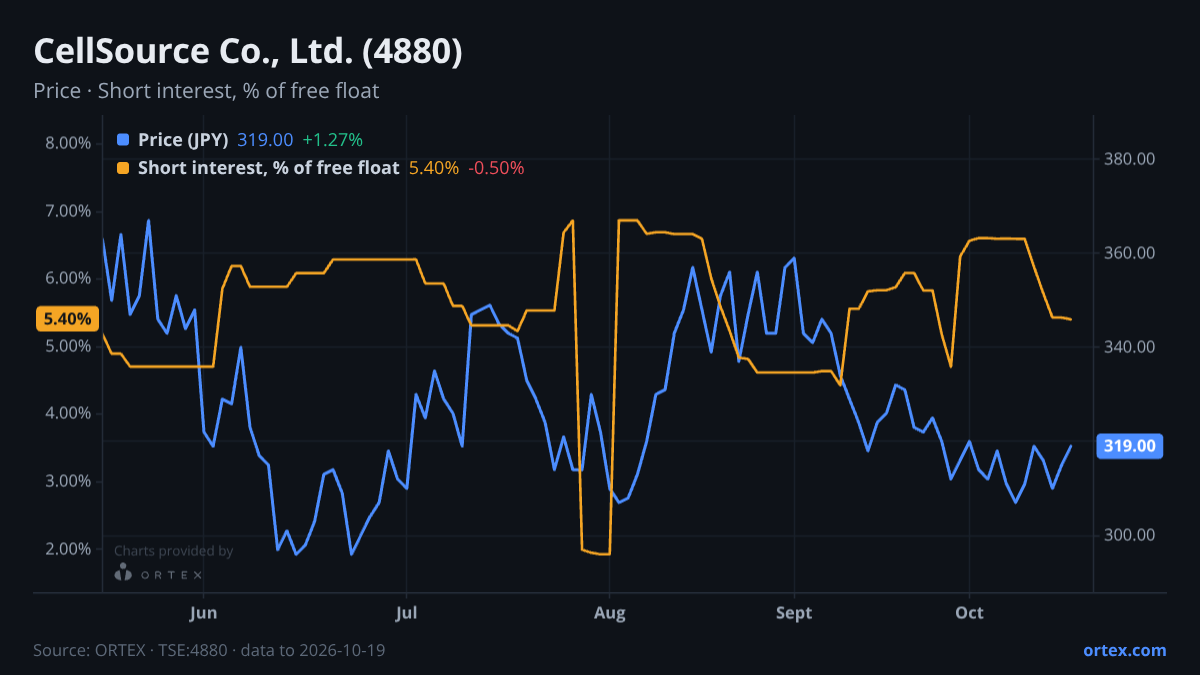
Task: Click the Sept x-axis label
Action: pyautogui.click(x=794, y=612)
